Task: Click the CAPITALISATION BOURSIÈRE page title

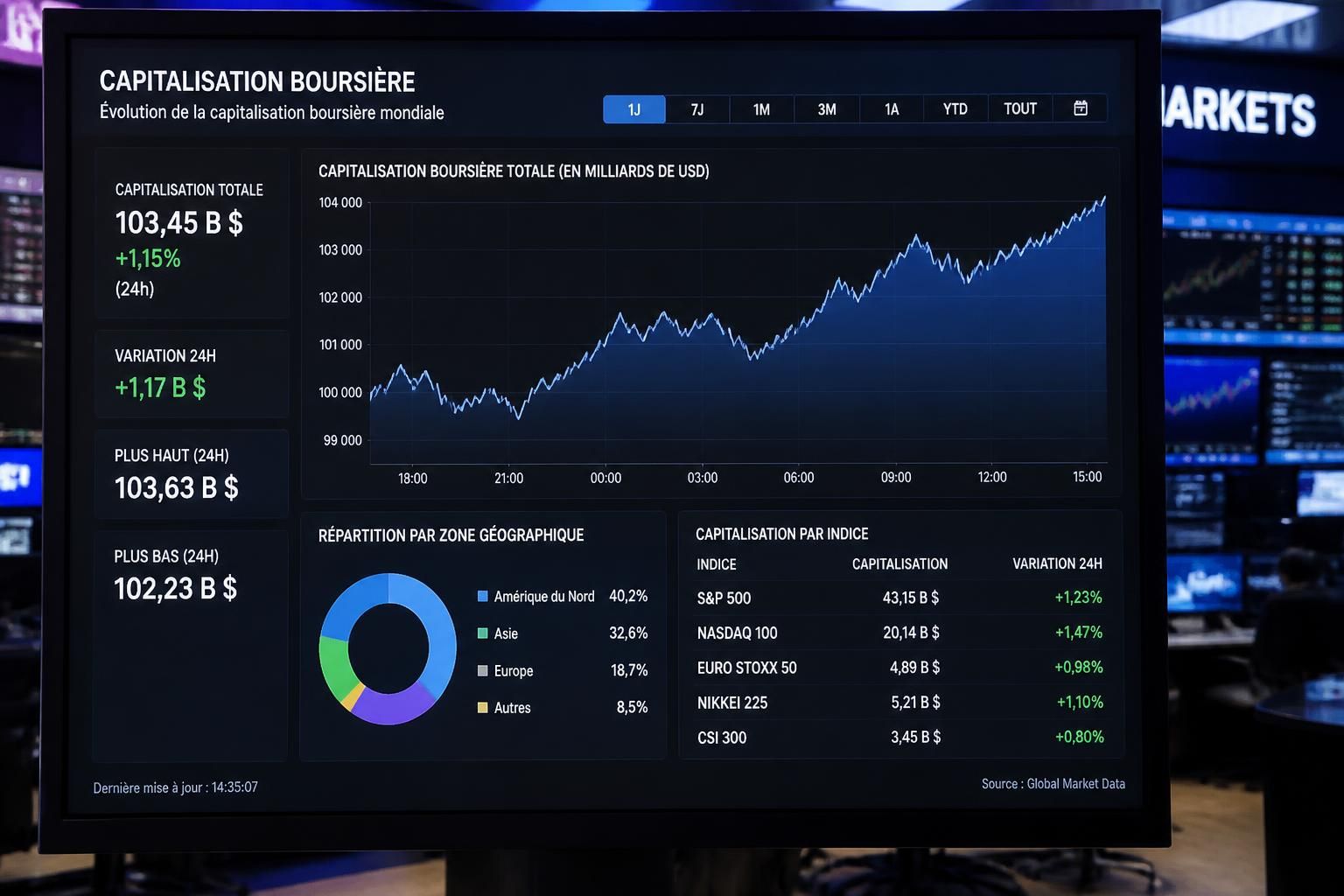Action: (x=257, y=81)
